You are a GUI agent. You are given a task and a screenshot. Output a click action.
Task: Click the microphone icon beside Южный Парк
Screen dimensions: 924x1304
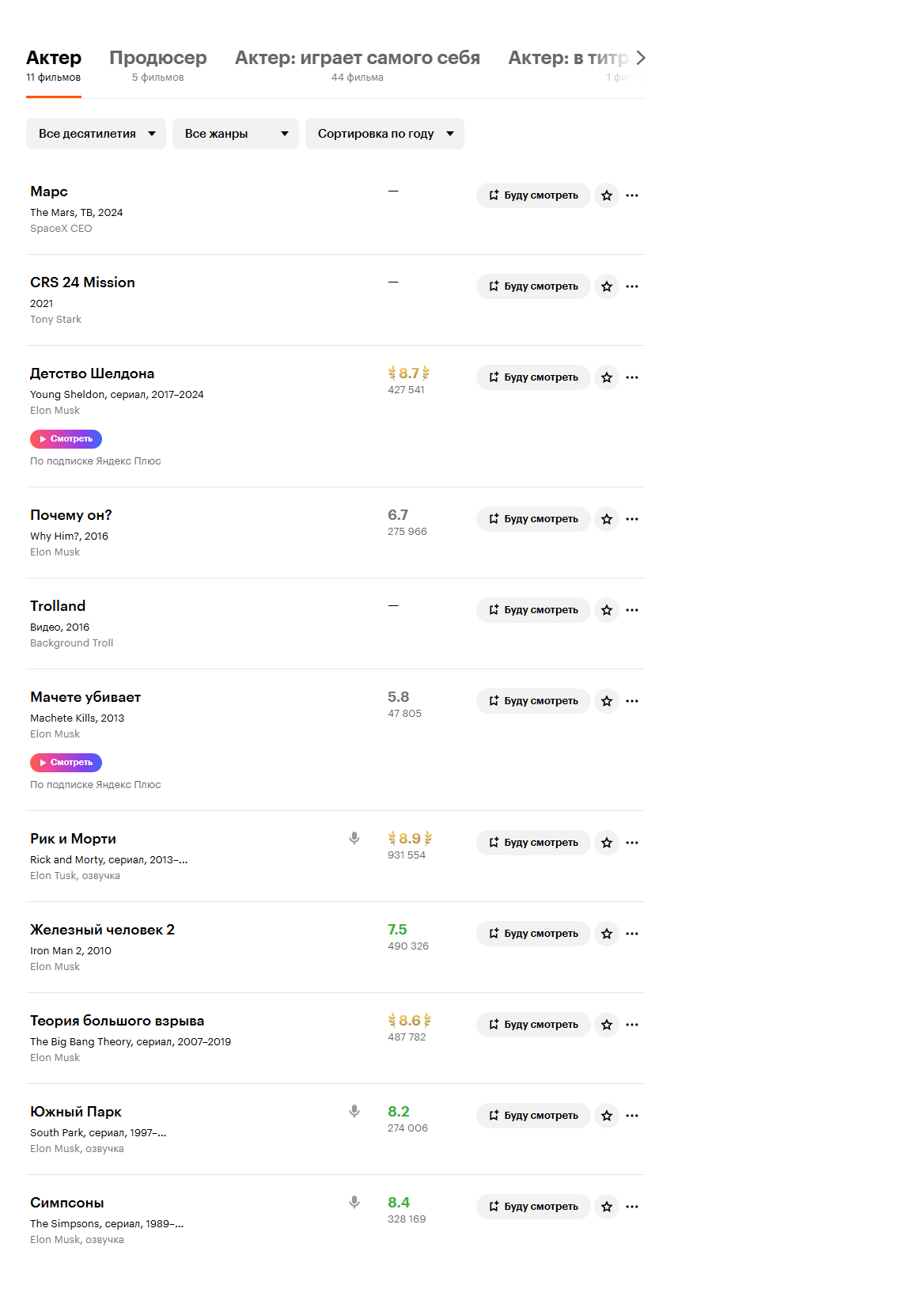click(354, 1111)
